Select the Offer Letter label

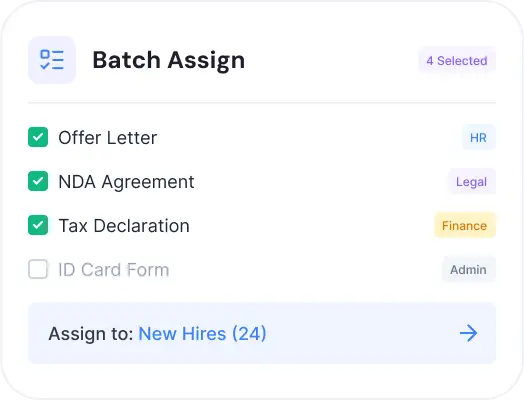coord(108,138)
